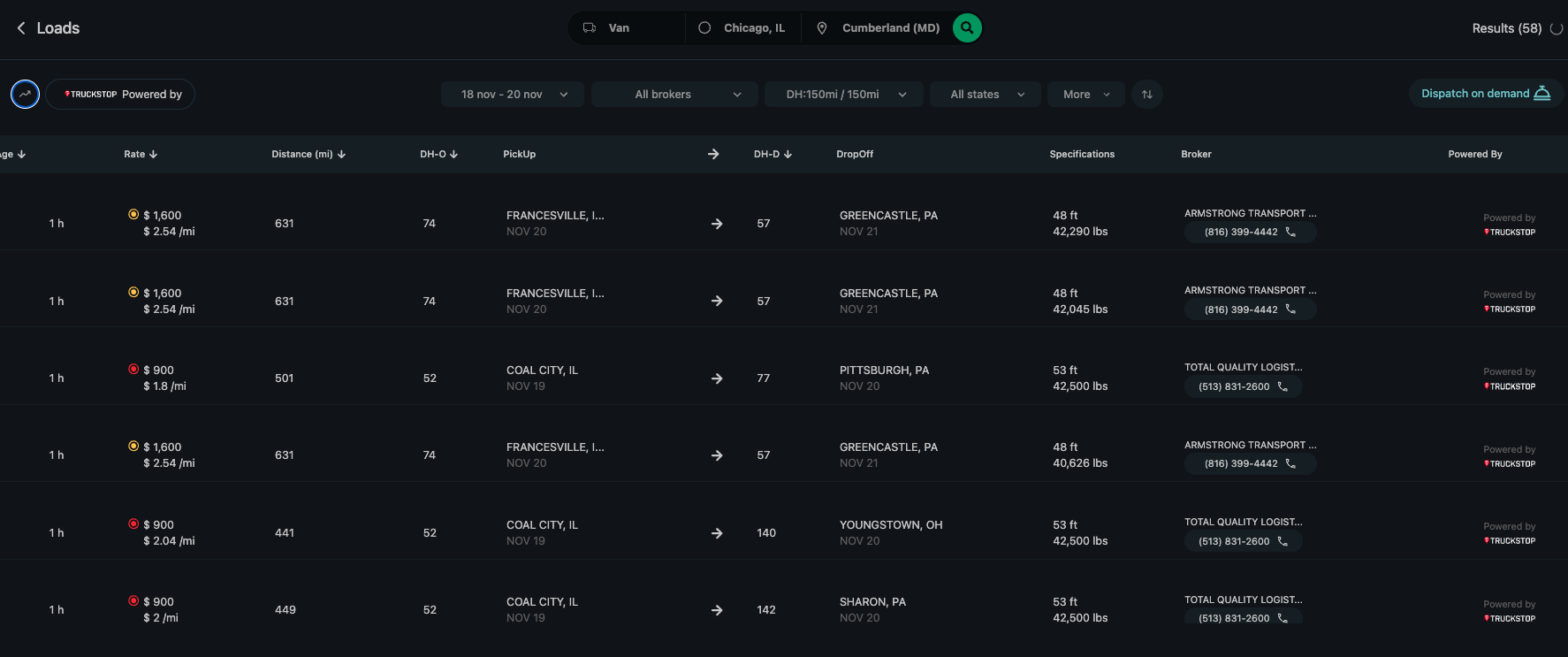This screenshot has height=657, width=1568.
Task: Open the DH:150mi / 150mi dropdown
Action: [x=844, y=95]
